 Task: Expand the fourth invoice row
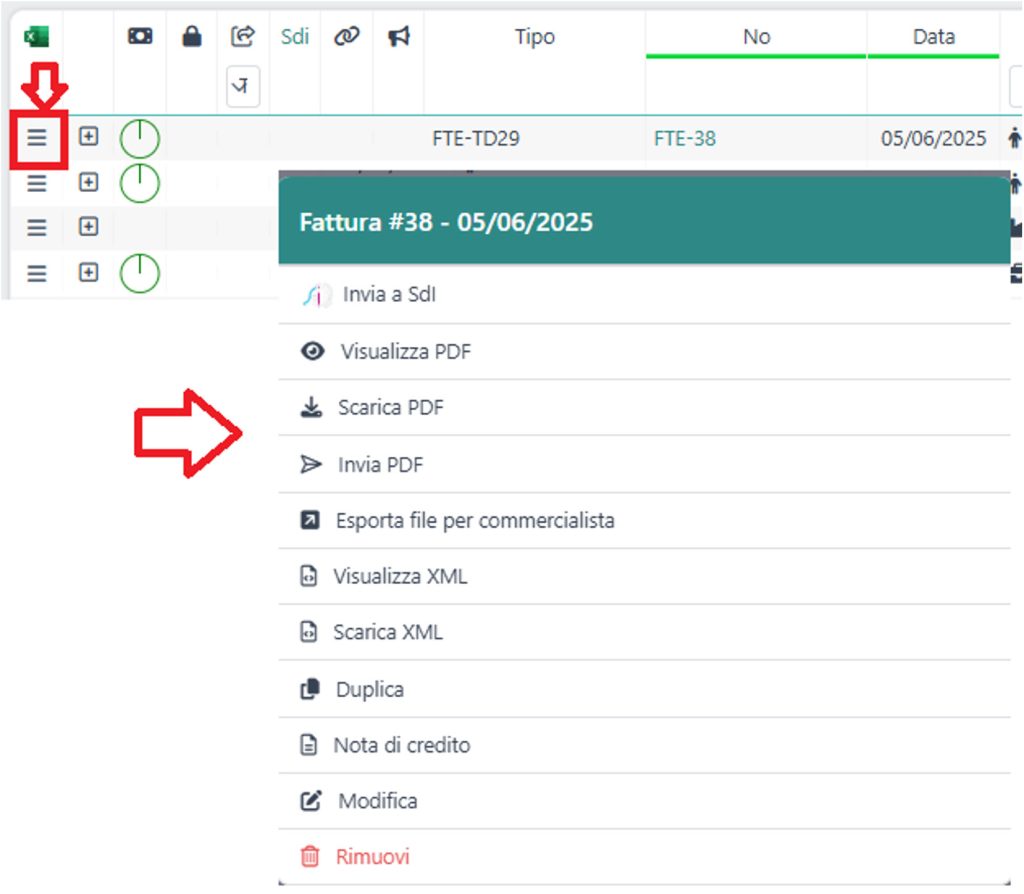click(x=89, y=272)
